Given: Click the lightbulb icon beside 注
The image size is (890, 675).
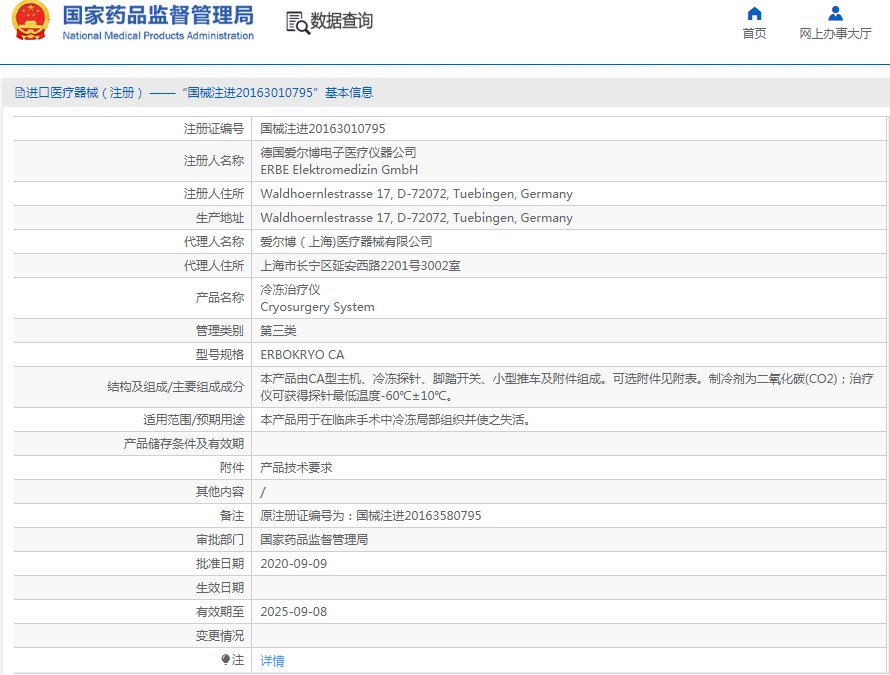Looking at the screenshot, I should coord(225,660).
